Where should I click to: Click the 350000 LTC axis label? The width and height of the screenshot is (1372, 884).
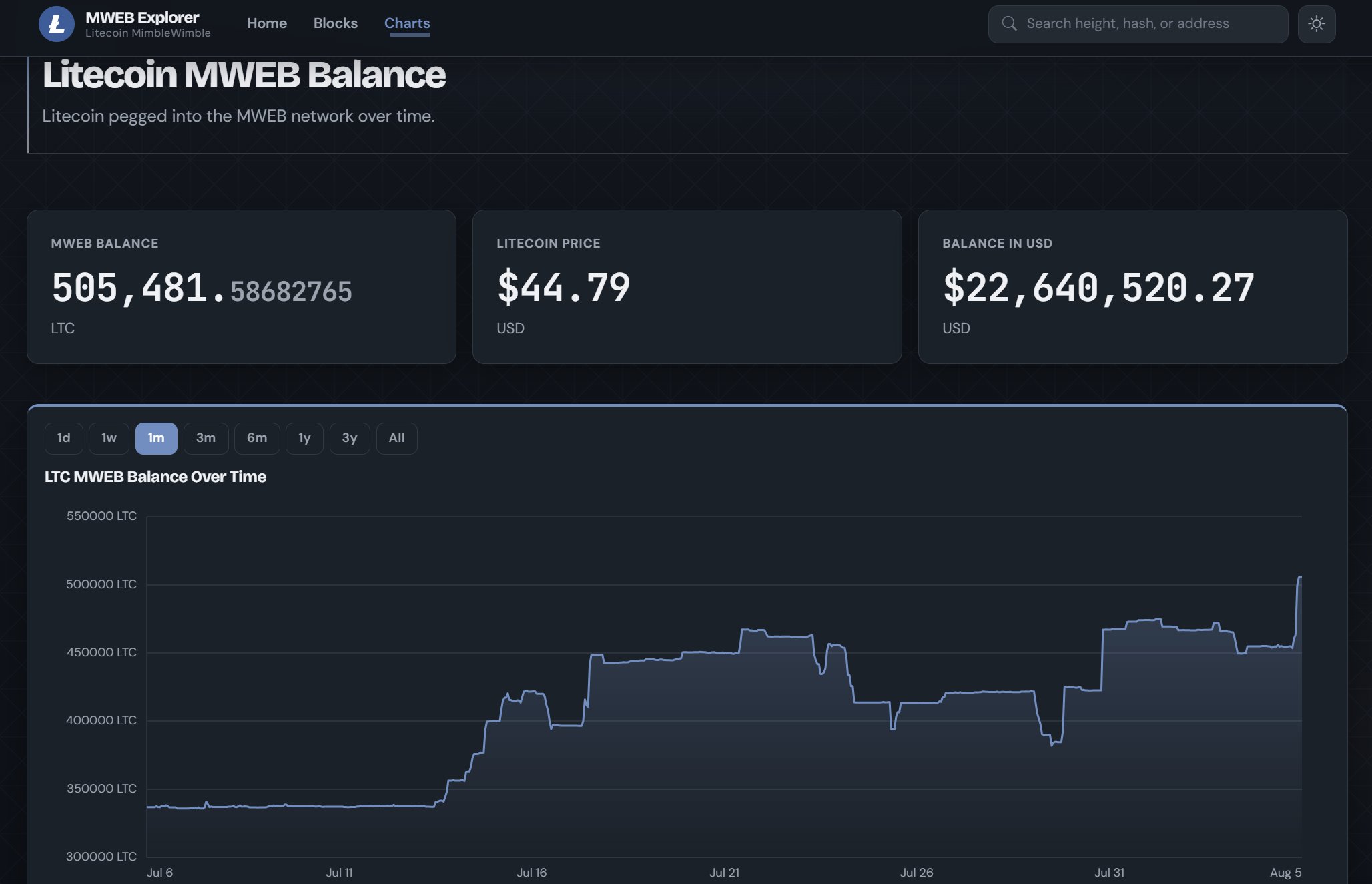click(x=101, y=789)
